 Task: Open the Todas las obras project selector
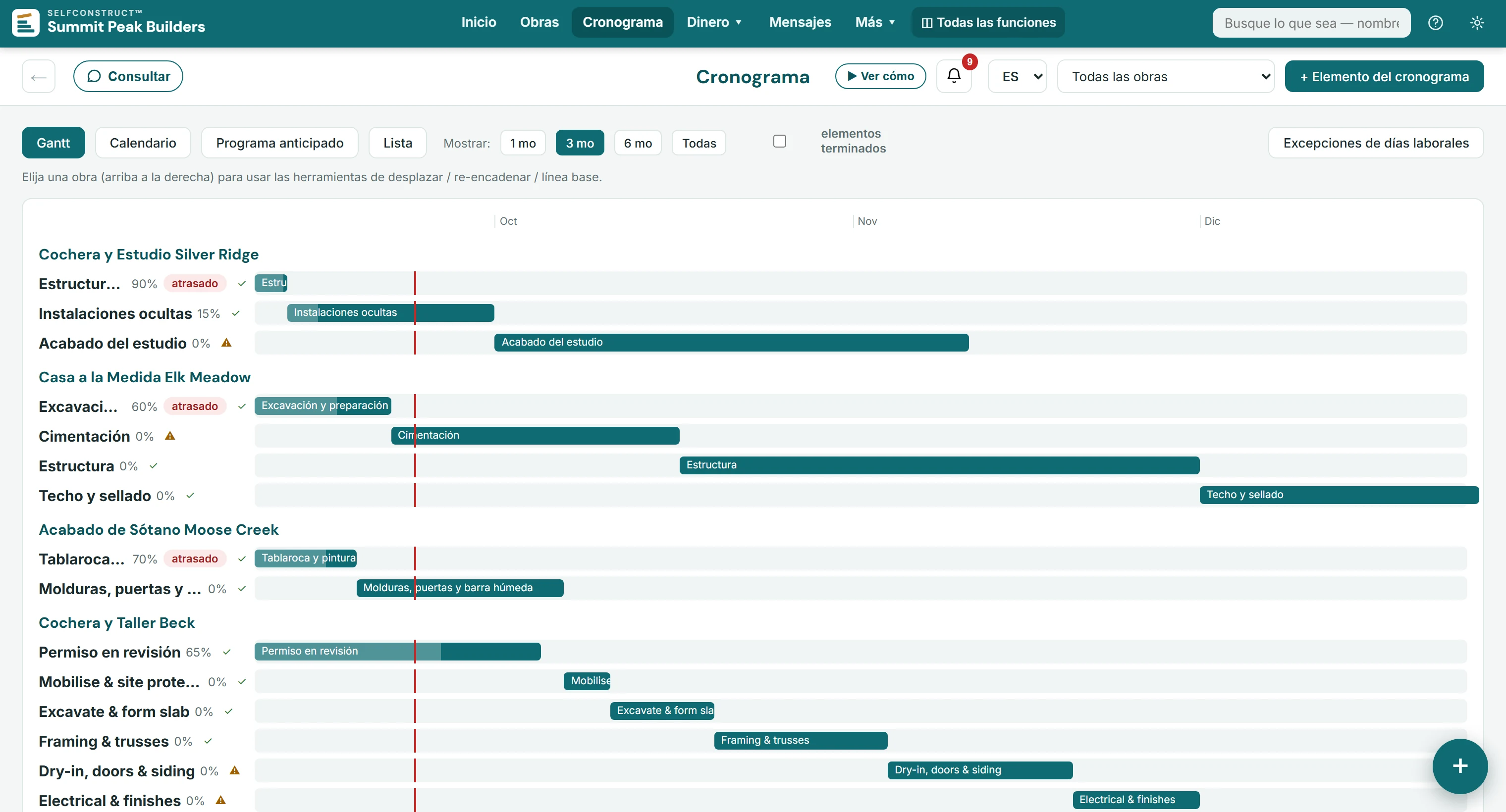[1165, 77]
